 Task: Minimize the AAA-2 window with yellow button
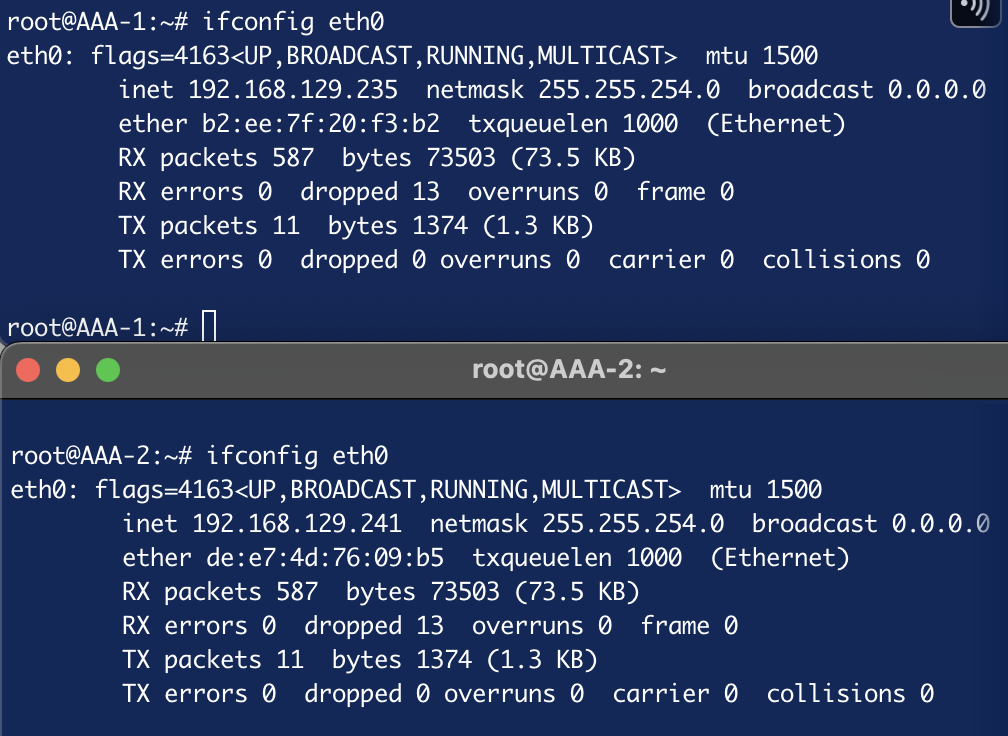click(68, 370)
